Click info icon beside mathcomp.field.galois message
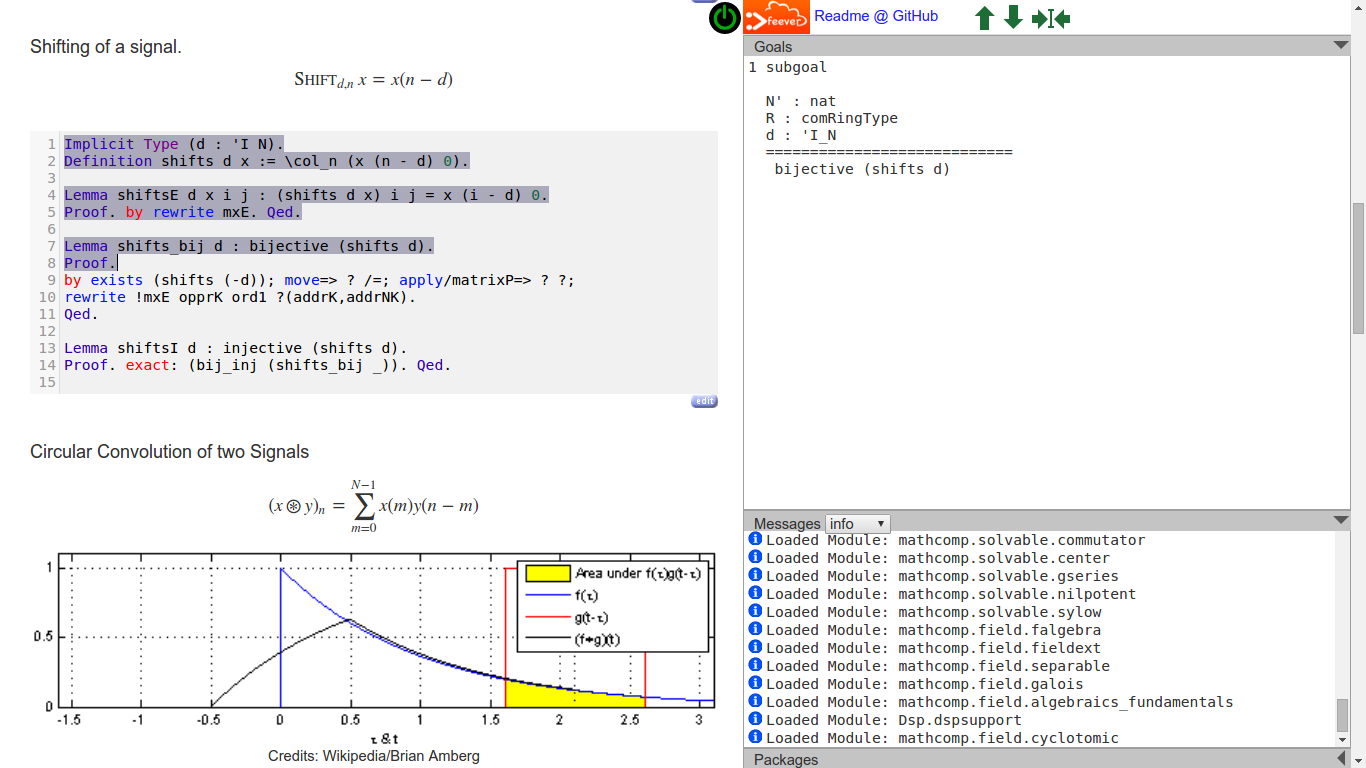The height and width of the screenshot is (768, 1366). click(756, 684)
